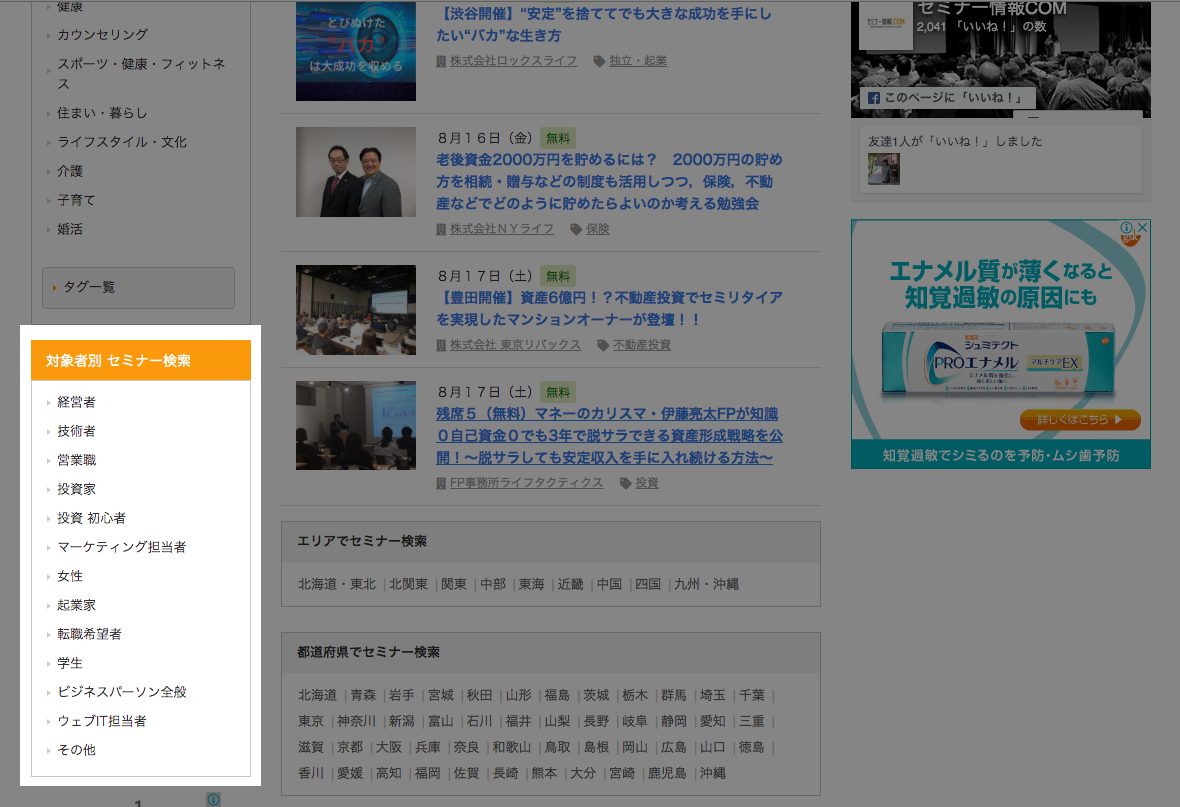Select 北海道・東北 area link
Viewport: 1180px width, 807px height.
(337, 584)
